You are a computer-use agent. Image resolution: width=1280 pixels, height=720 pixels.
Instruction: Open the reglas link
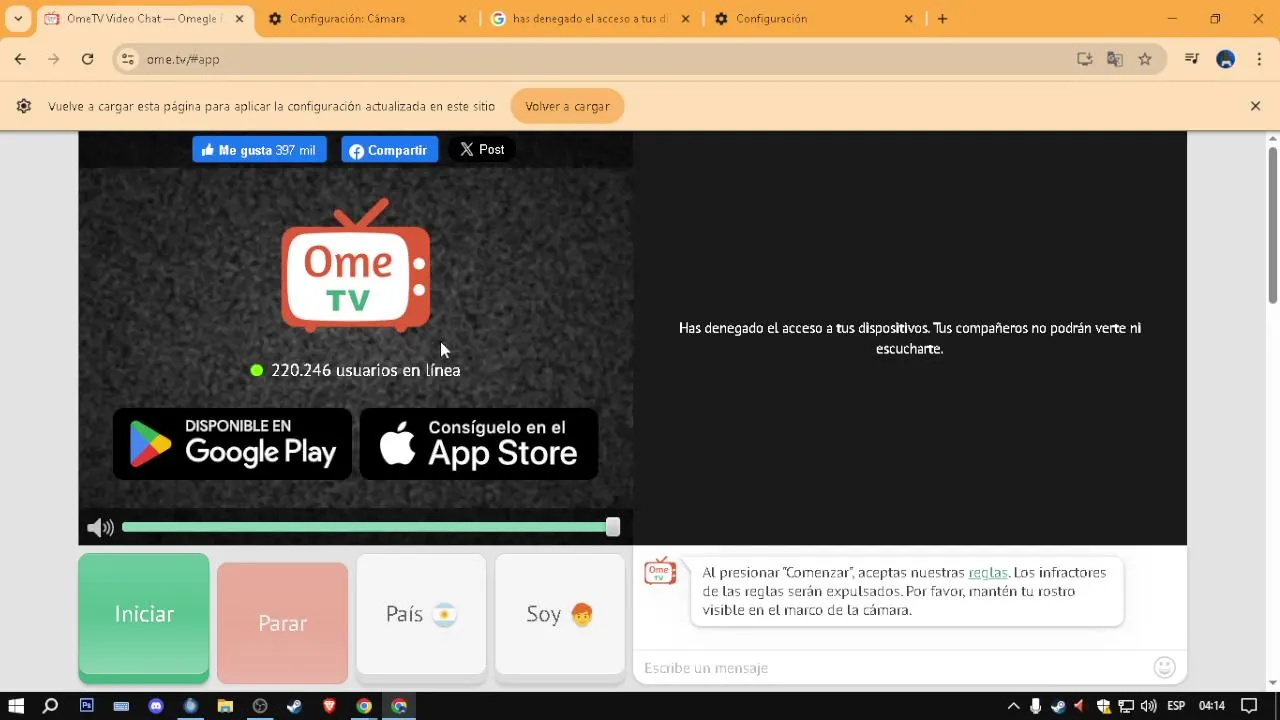tap(987, 573)
